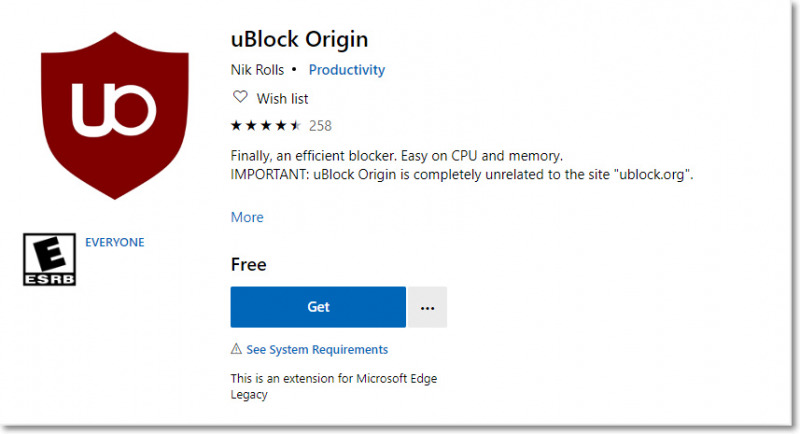Image resolution: width=800 pixels, height=434 pixels.
Task: Click the 258 ratings count
Action: click(320, 126)
